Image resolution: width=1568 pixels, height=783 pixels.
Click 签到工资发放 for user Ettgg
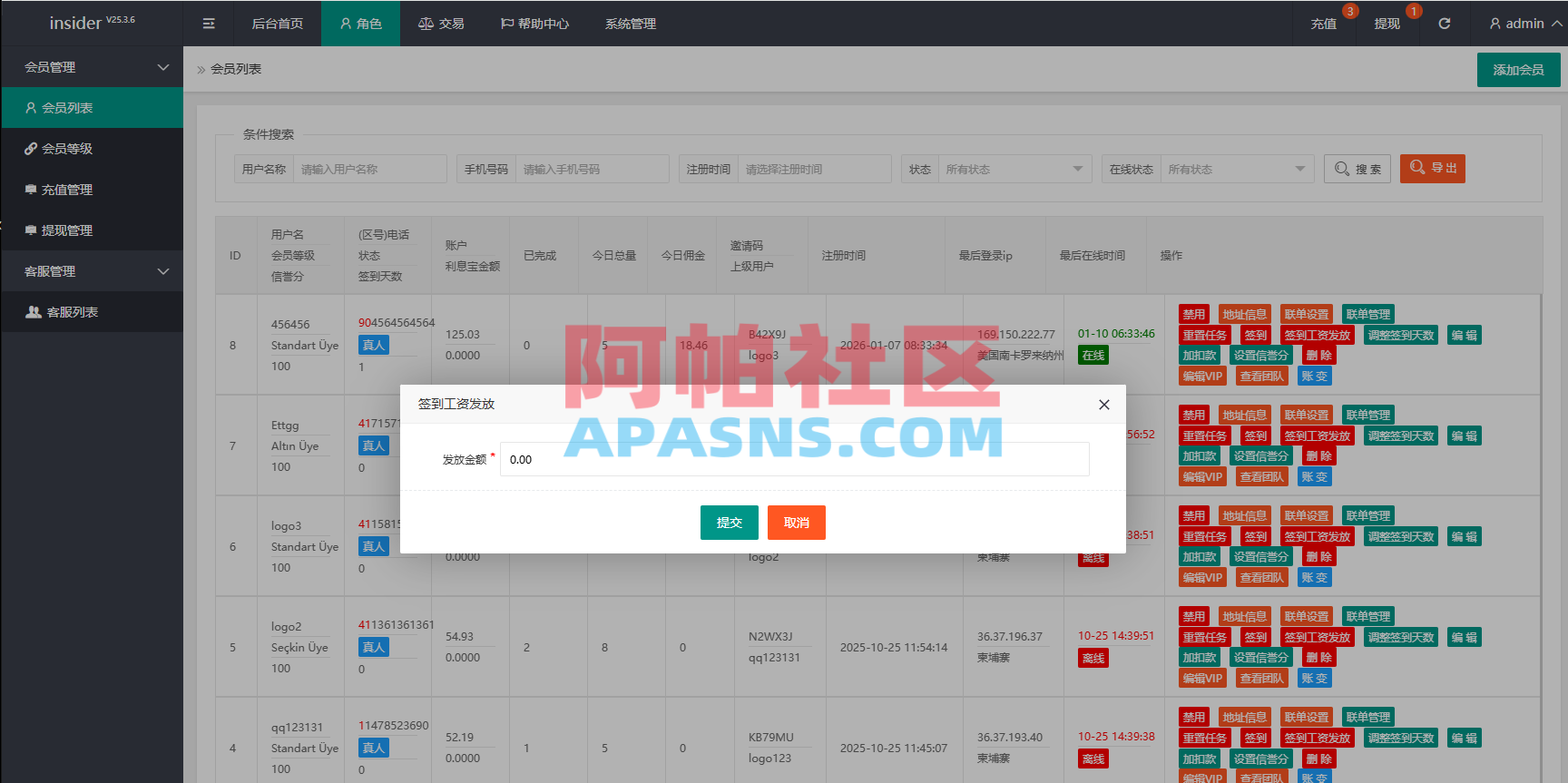(x=1318, y=436)
